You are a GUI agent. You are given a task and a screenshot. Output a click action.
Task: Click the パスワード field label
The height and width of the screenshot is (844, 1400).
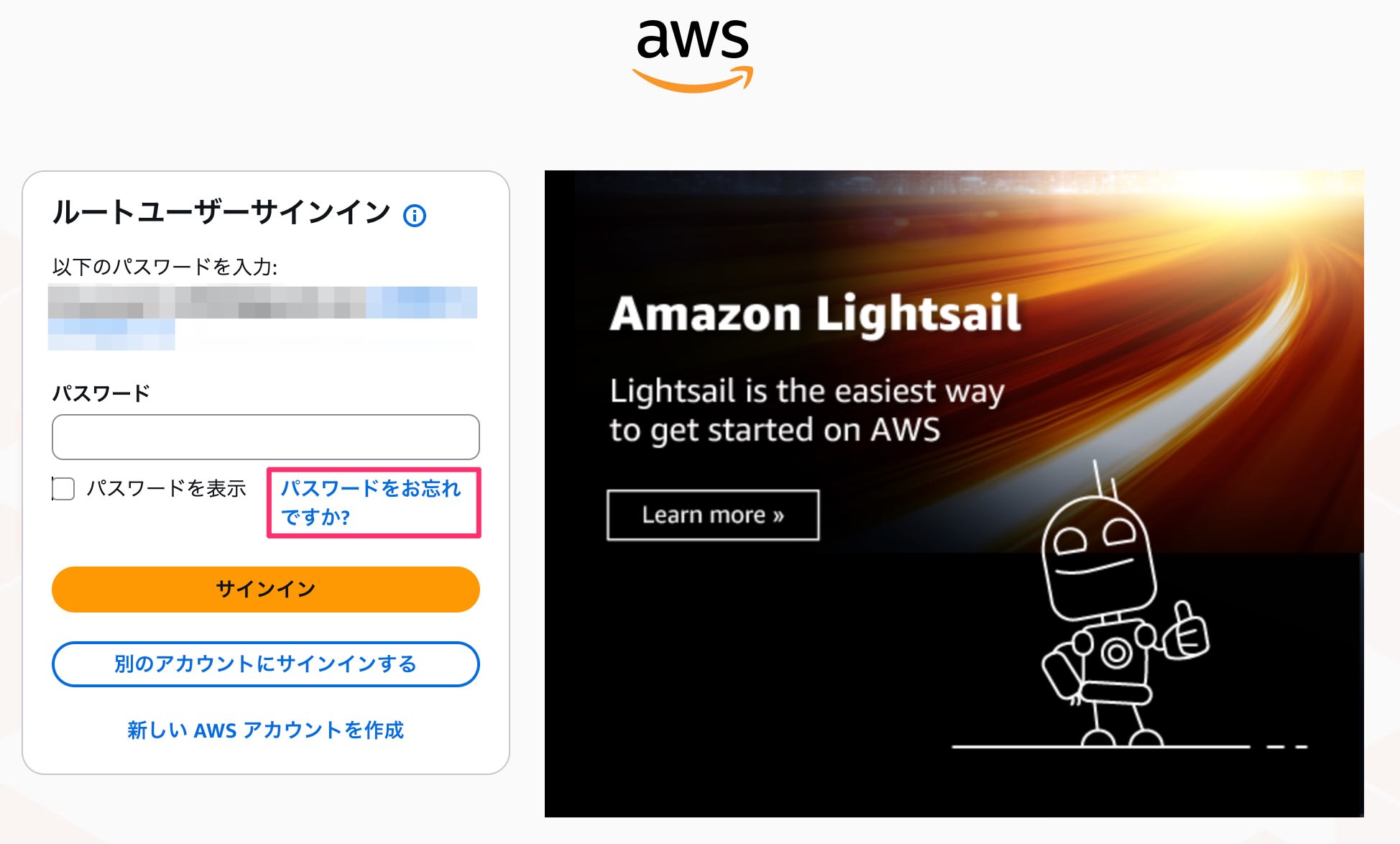tap(101, 393)
